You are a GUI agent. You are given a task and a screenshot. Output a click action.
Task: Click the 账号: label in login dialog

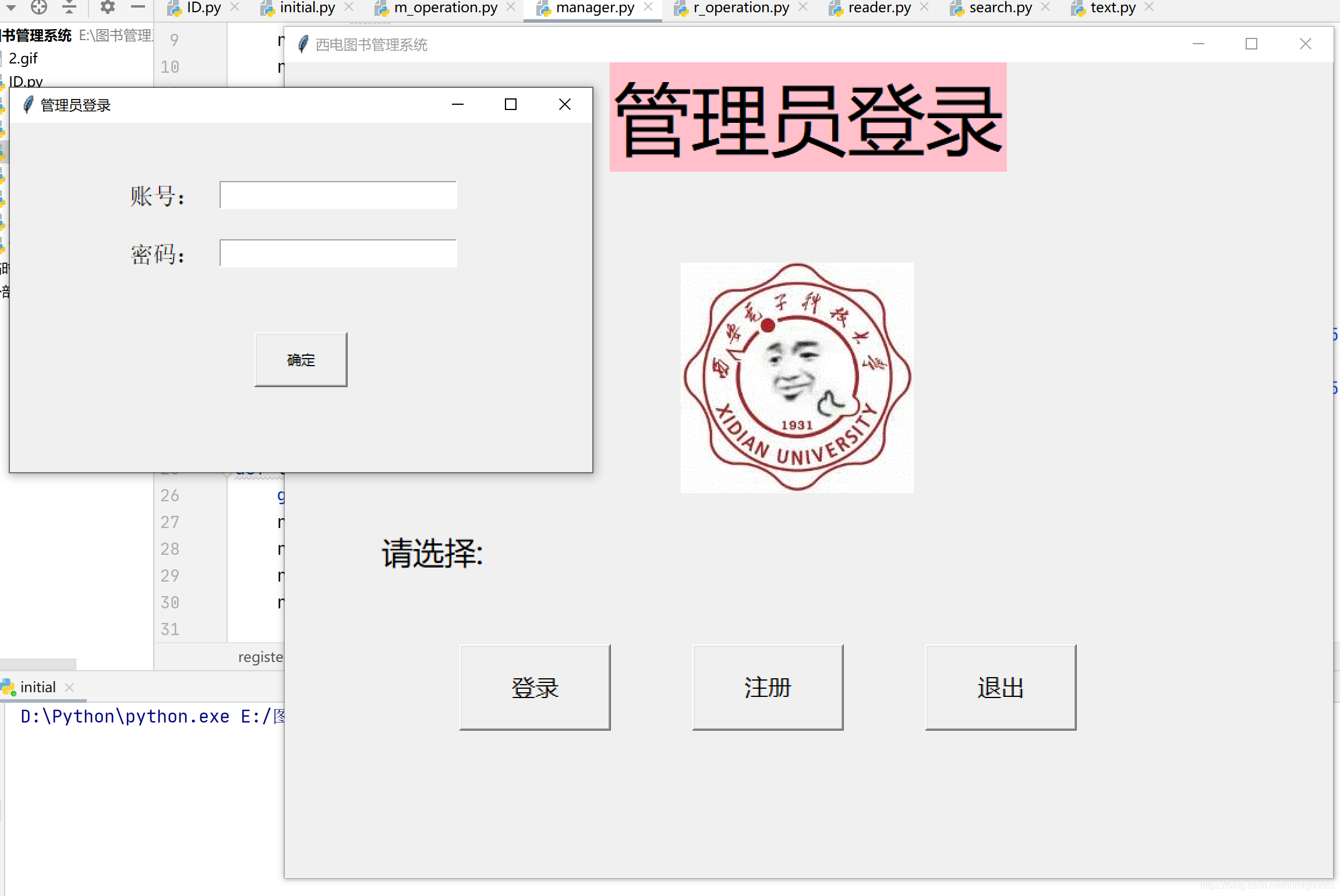click(157, 196)
